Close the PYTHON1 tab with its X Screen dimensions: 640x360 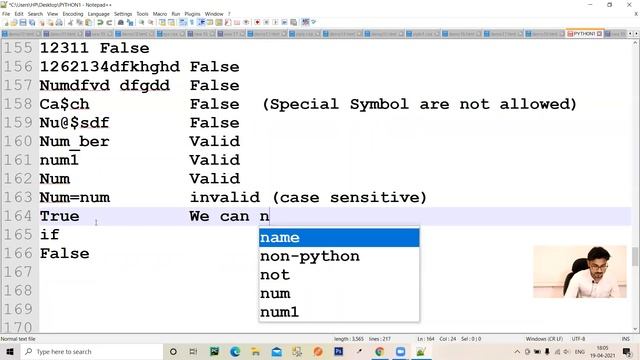click(599, 33)
